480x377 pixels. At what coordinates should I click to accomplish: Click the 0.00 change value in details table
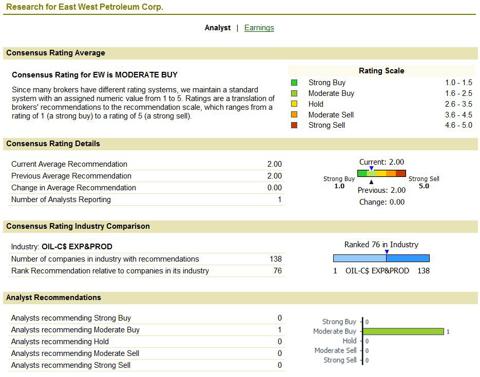coord(274,188)
